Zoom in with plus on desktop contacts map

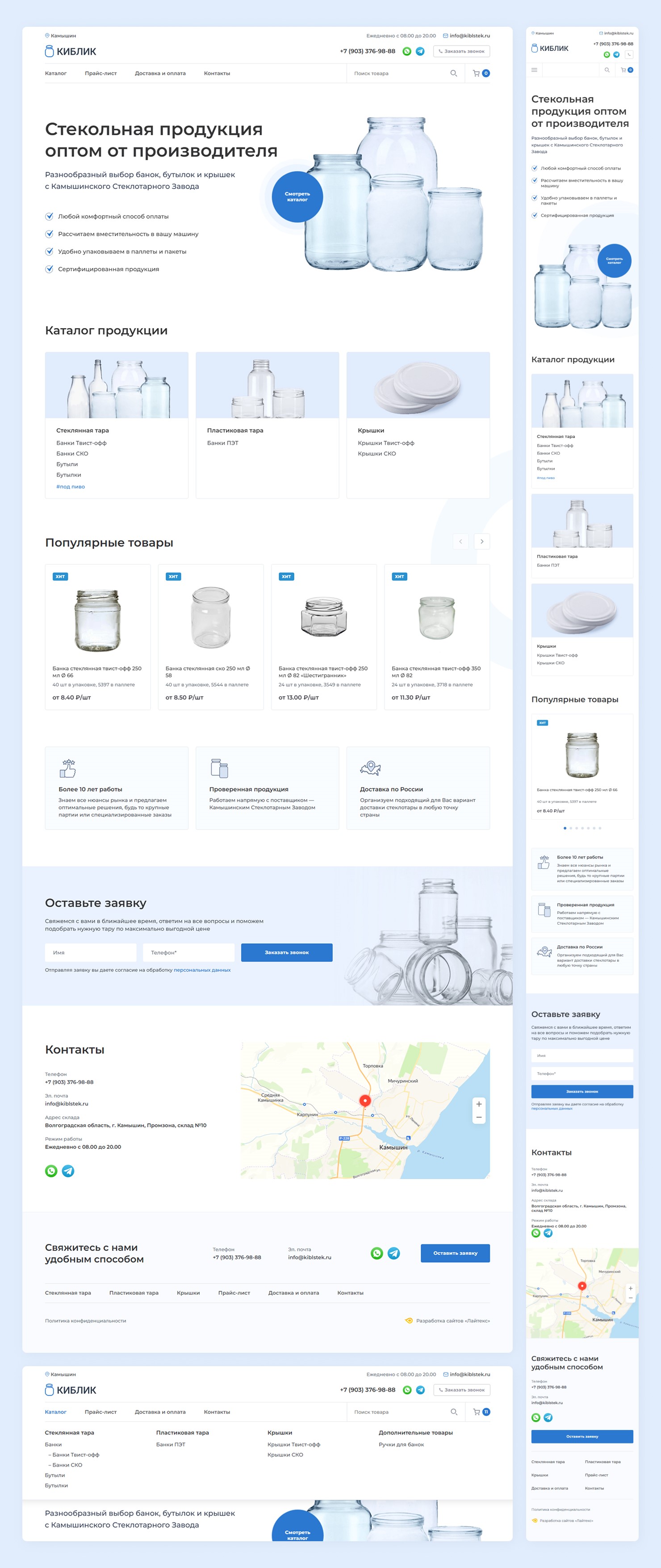tap(479, 1104)
